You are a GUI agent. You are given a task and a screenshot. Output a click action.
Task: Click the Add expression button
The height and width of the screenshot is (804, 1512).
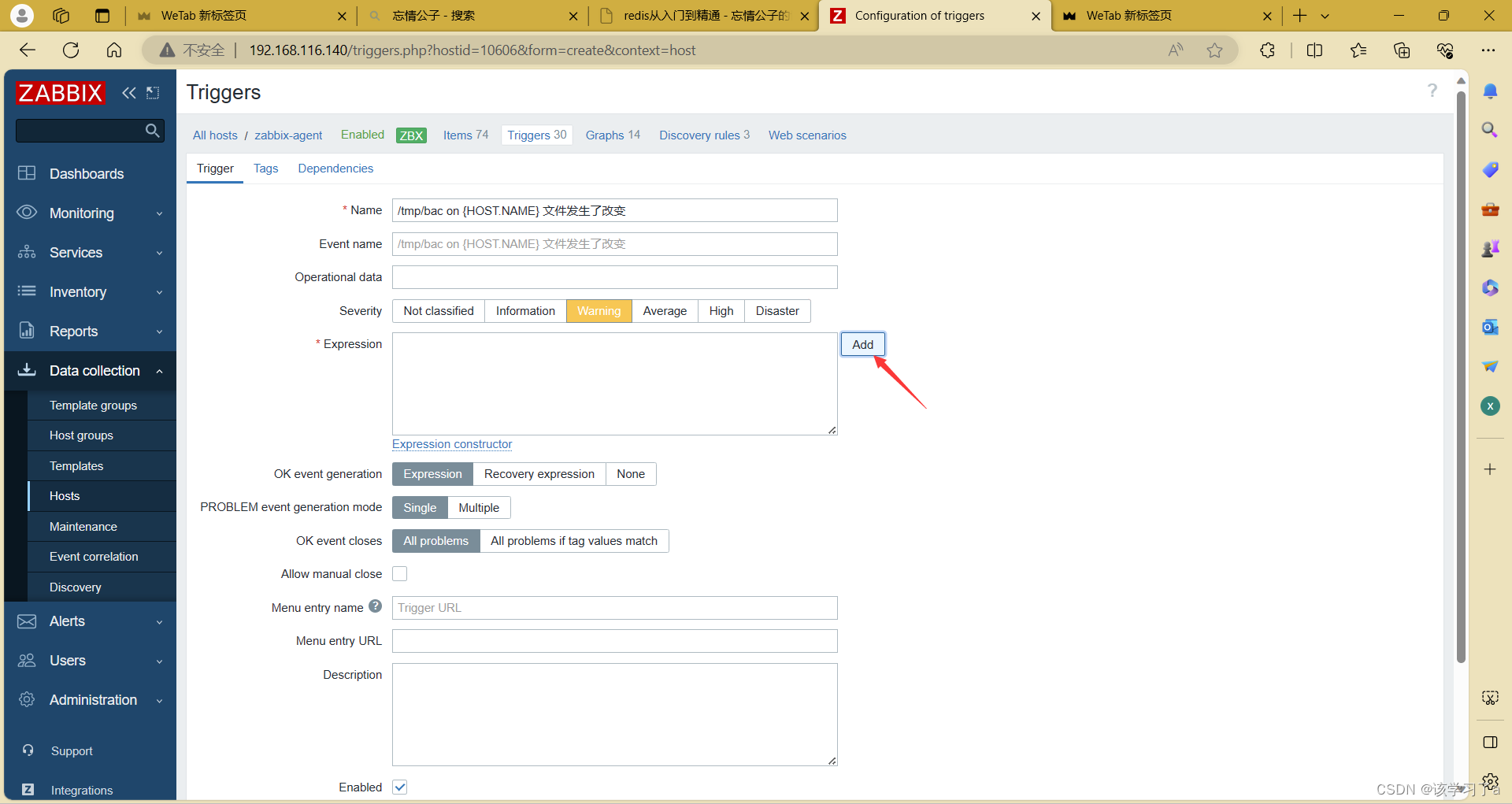pos(862,344)
